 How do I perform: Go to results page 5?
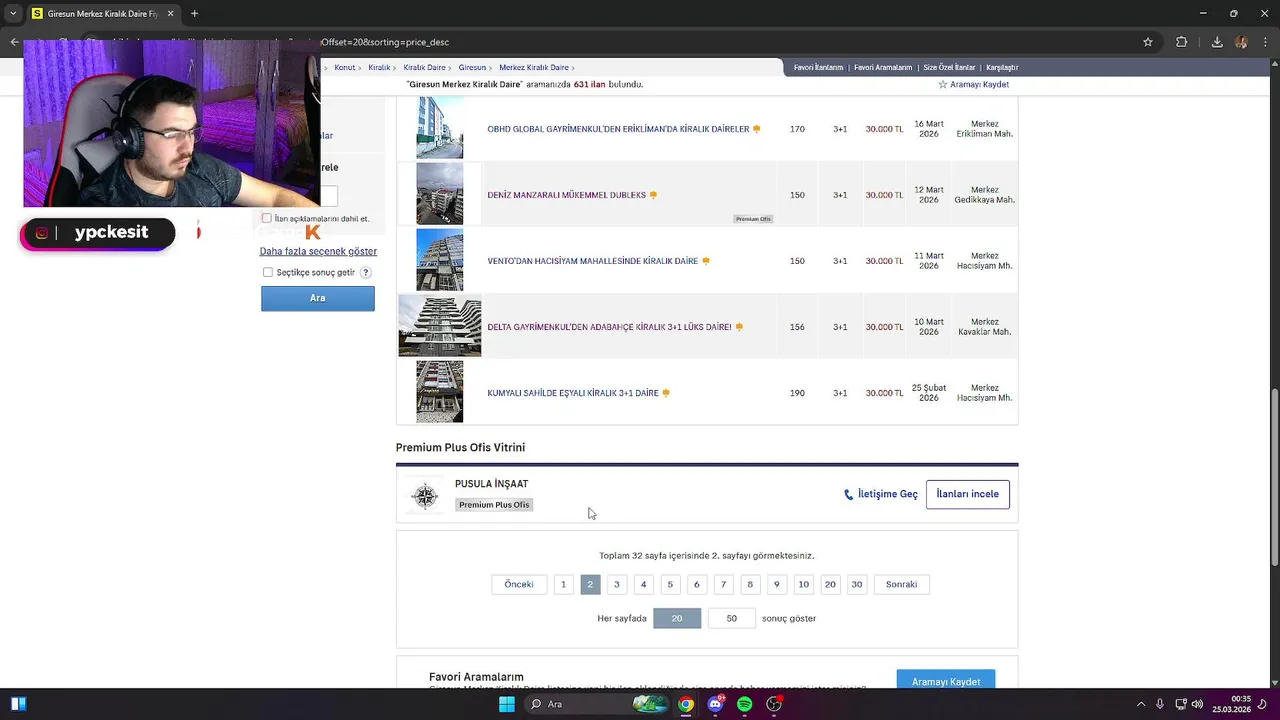670,584
